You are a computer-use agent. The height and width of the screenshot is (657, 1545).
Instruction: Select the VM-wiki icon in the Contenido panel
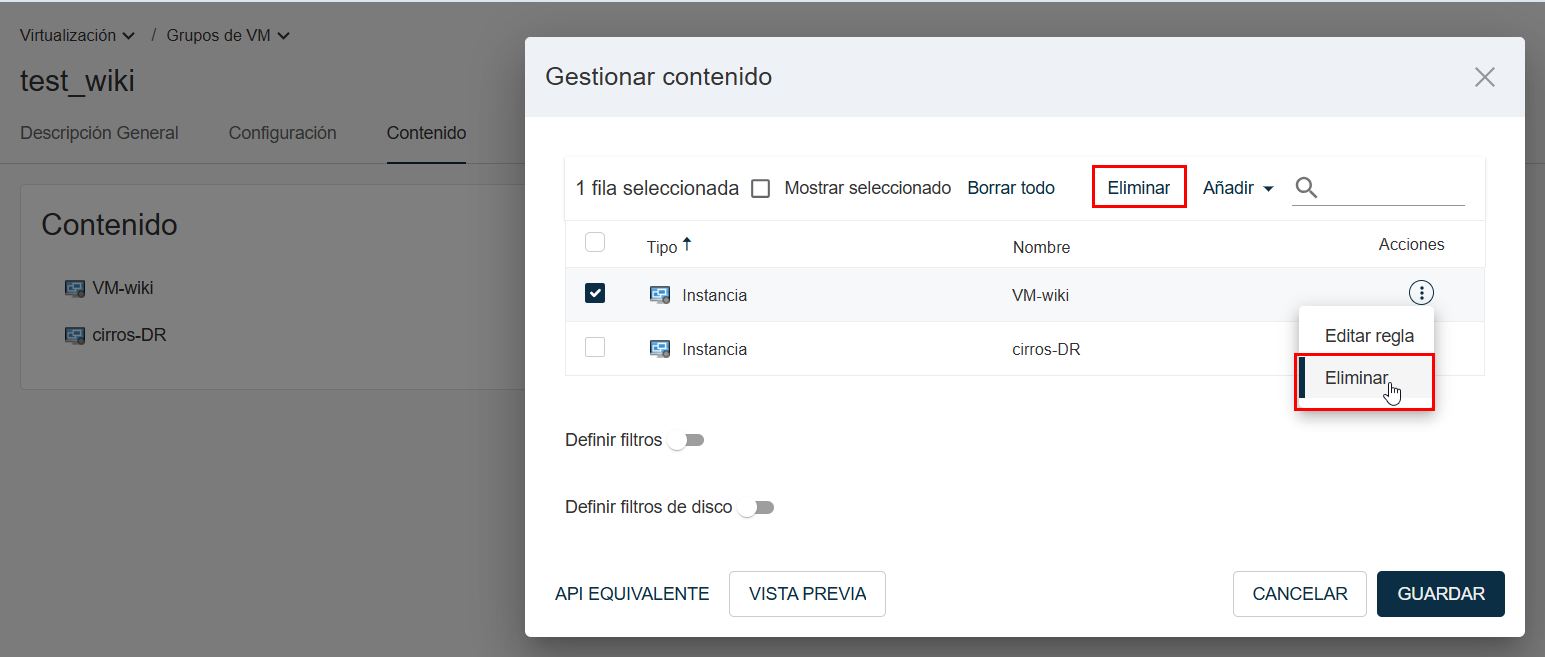[74, 287]
